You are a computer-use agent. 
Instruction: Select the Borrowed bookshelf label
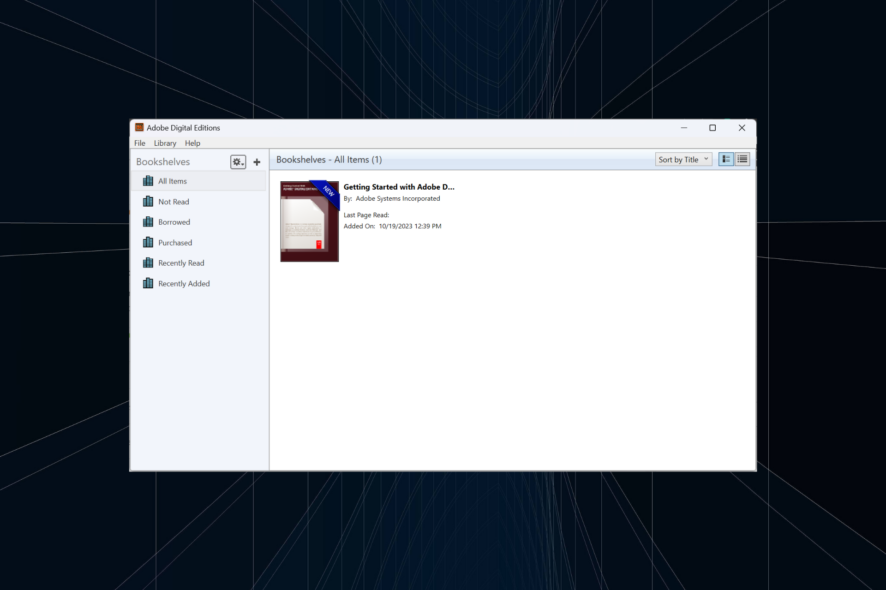click(x=174, y=222)
